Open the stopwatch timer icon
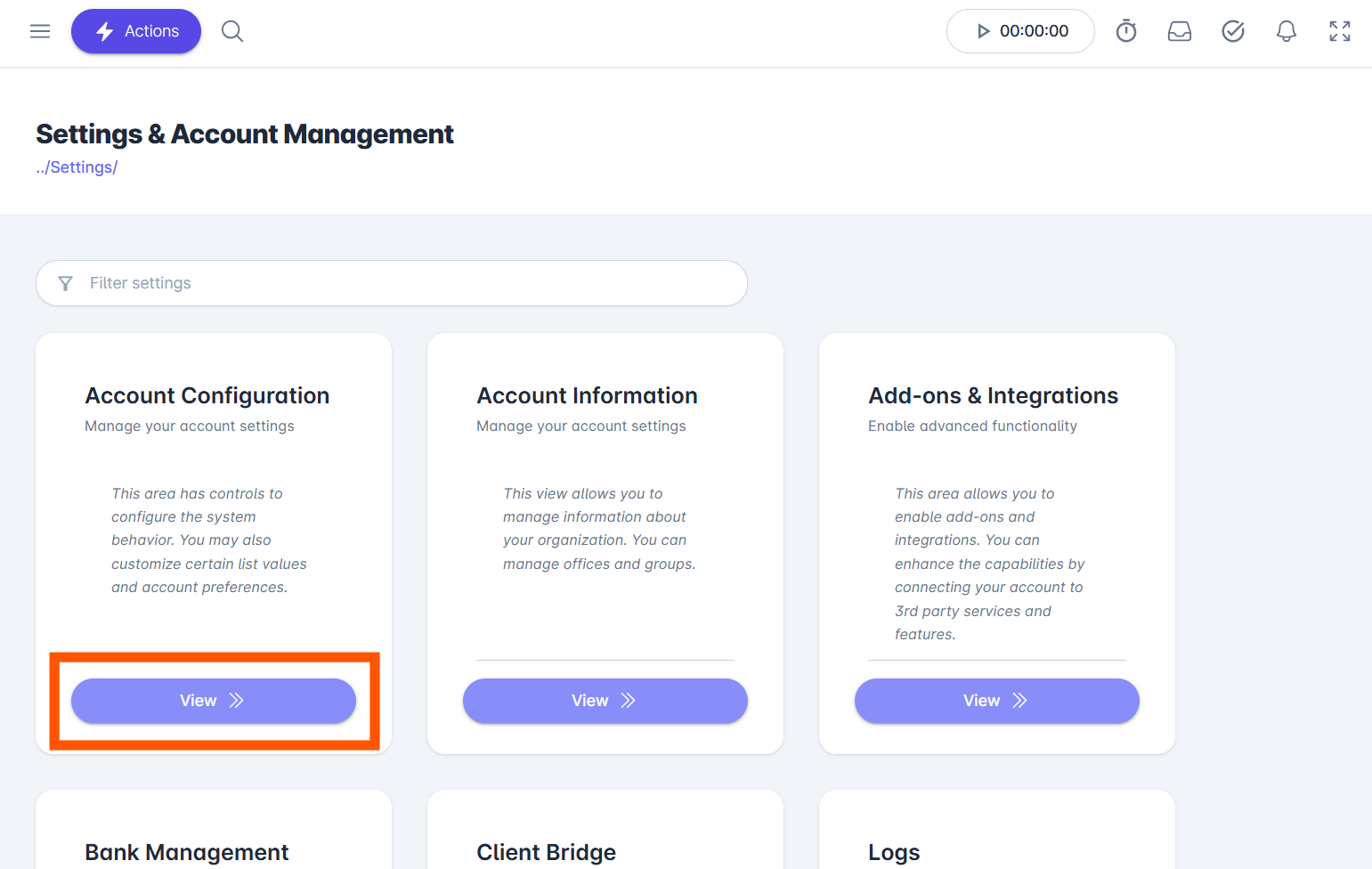Viewport: 1372px width, 869px height. tap(1126, 31)
